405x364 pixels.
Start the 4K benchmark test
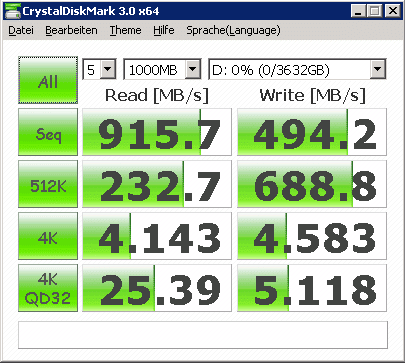point(48,236)
